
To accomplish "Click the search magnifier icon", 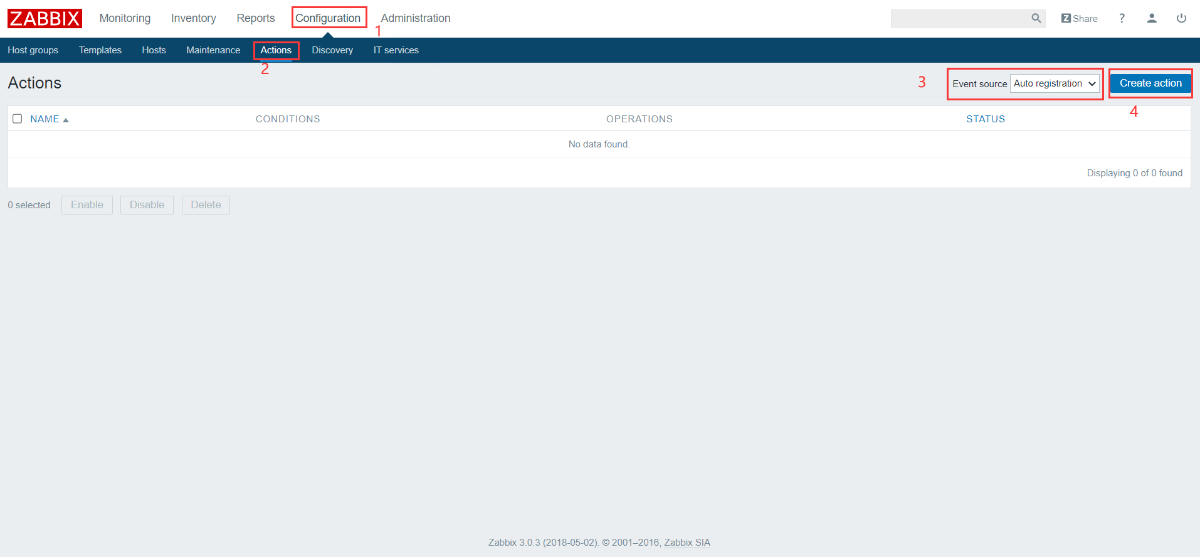I will pyautogui.click(x=1037, y=18).
